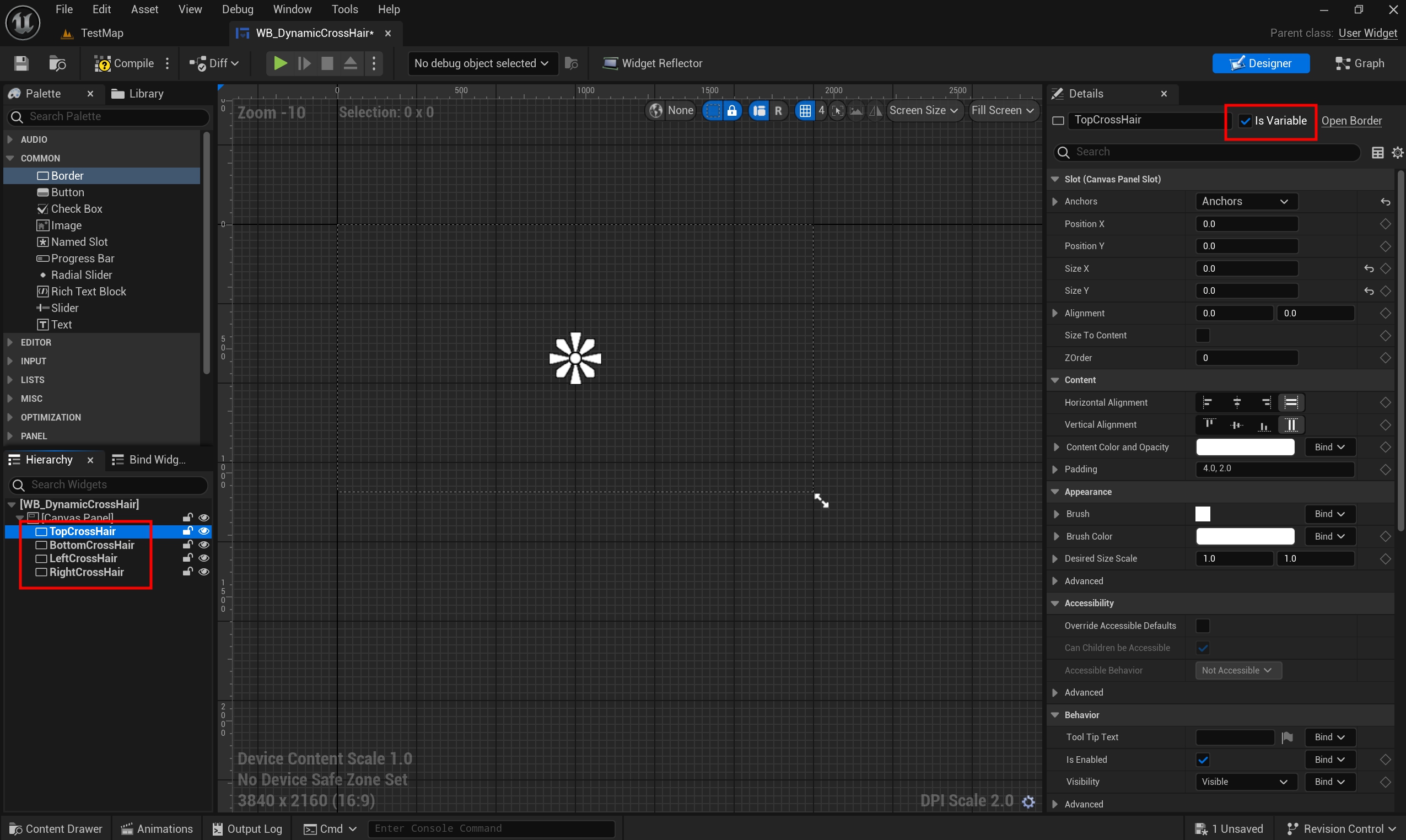Uncheck the Is Variable checkbox
This screenshot has width=1406, height=840.
click(1245, 121)
